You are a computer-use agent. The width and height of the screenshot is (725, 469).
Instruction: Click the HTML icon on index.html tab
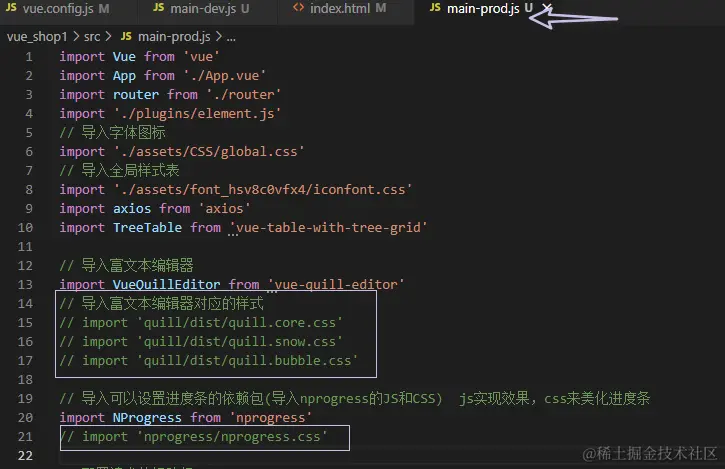tap(299, 8)
